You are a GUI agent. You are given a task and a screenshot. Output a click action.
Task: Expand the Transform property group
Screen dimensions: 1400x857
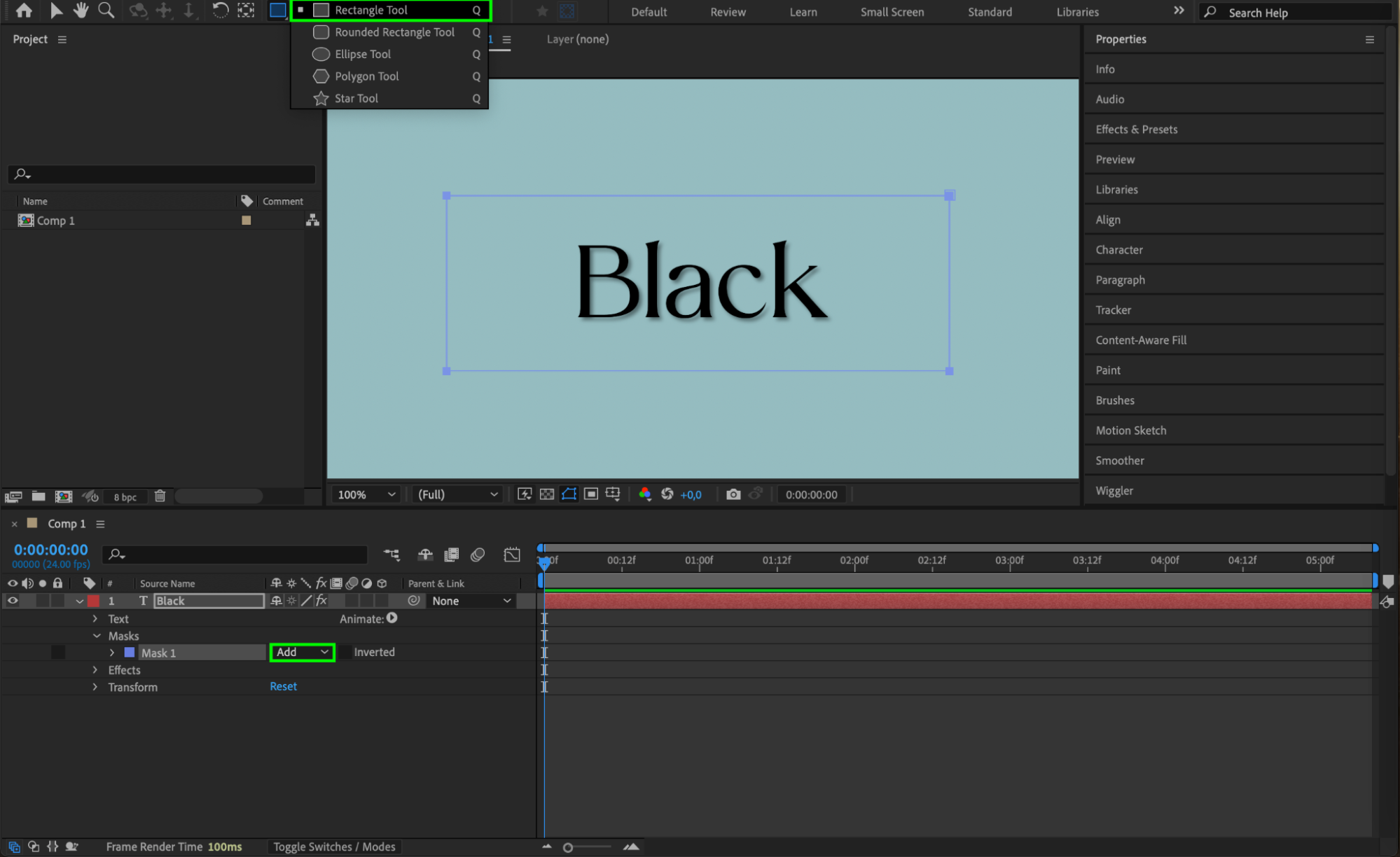click(95, 687)
